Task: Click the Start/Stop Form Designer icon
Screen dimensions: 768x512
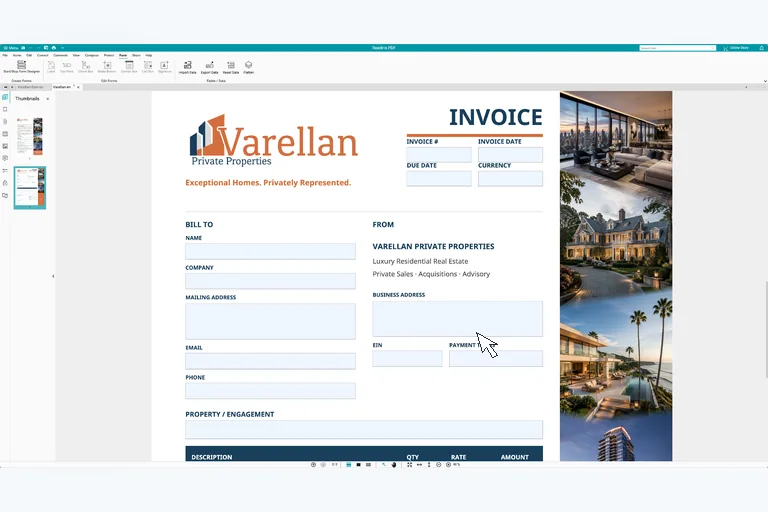Action: 22,67
